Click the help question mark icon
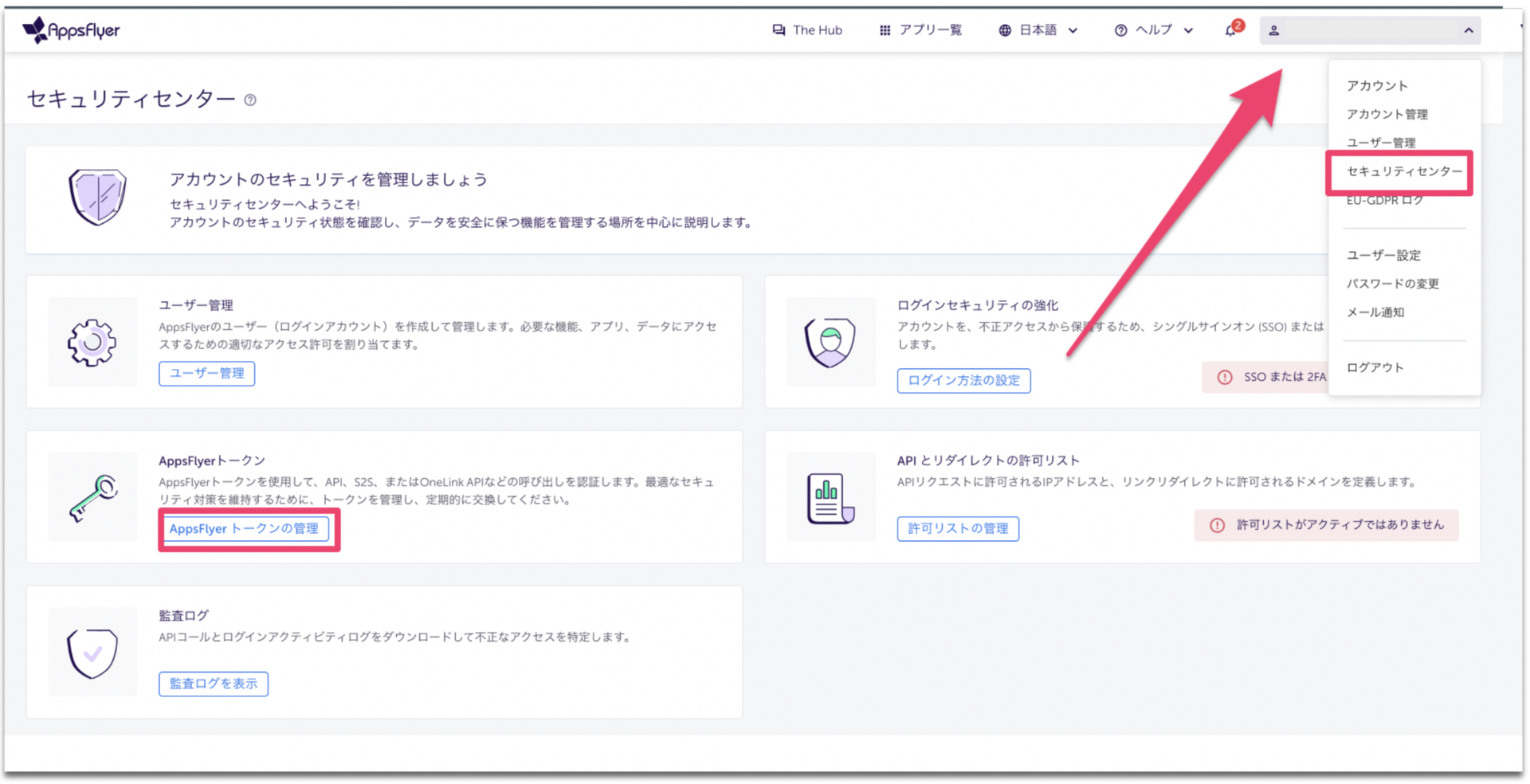Screen dimensions: 1530x784 pos(1120,30)
